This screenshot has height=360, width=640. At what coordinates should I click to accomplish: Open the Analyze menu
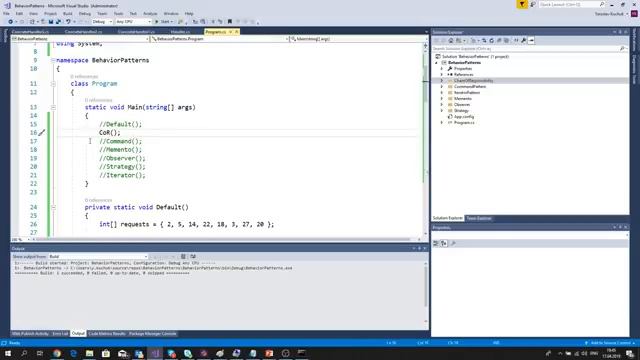click(x=150, y=13)
